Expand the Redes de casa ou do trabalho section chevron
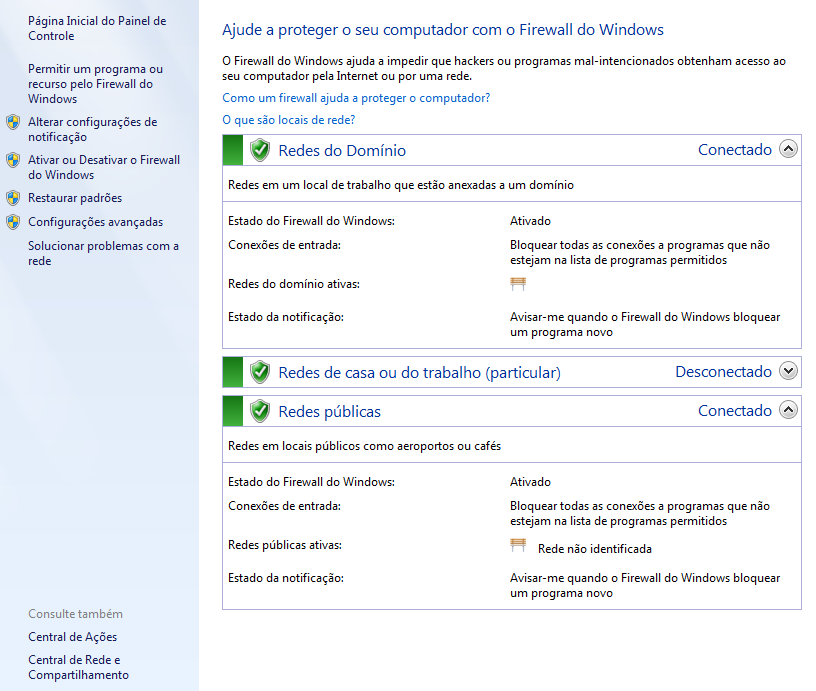Image resolution: width=816 pixels, height=691 pixels. point(788,371)
